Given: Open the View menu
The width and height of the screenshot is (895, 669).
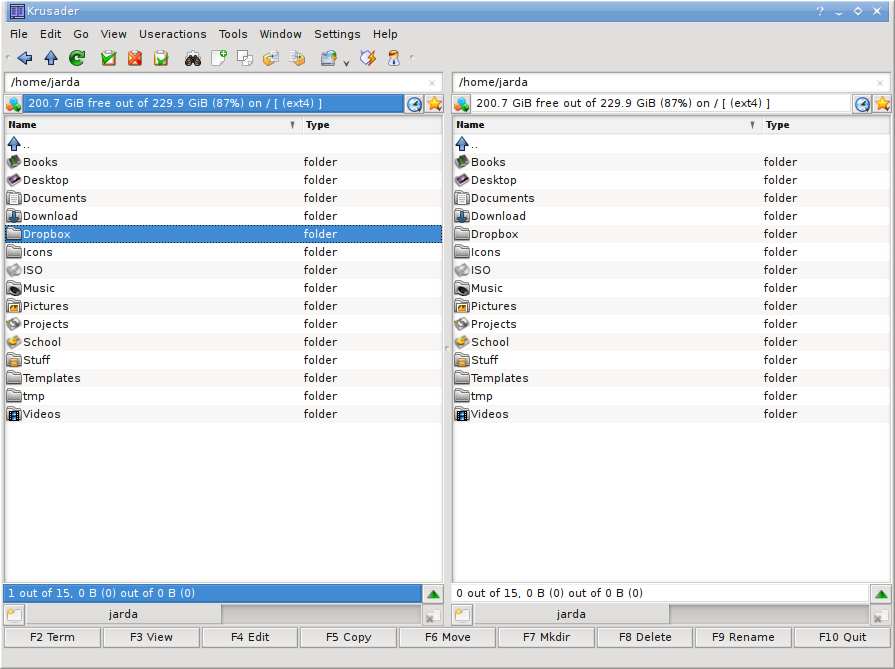Looking at the screenshot, I should click(114, 34).
